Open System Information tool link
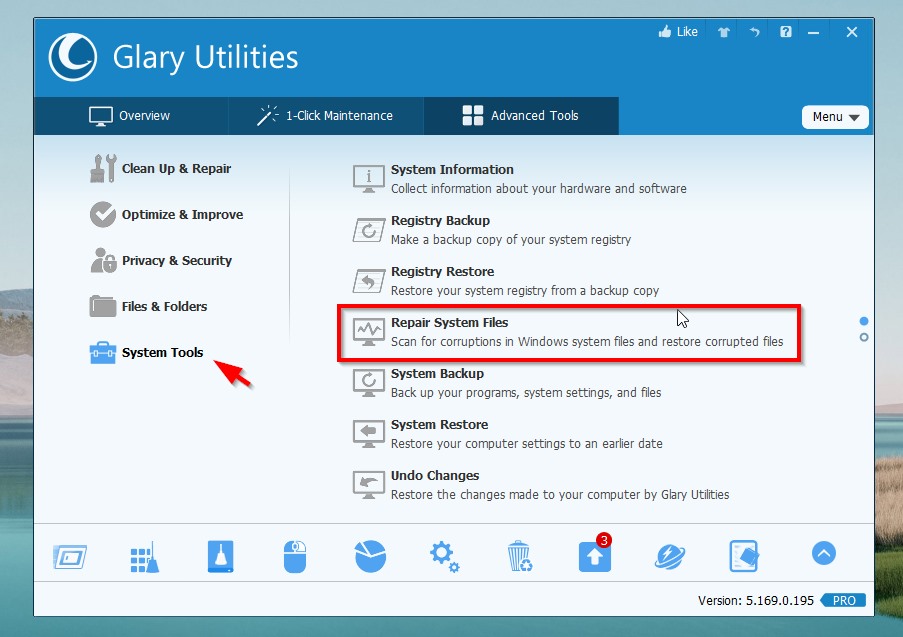This screenshot has height=637, width=903. (x=452, y=170)
